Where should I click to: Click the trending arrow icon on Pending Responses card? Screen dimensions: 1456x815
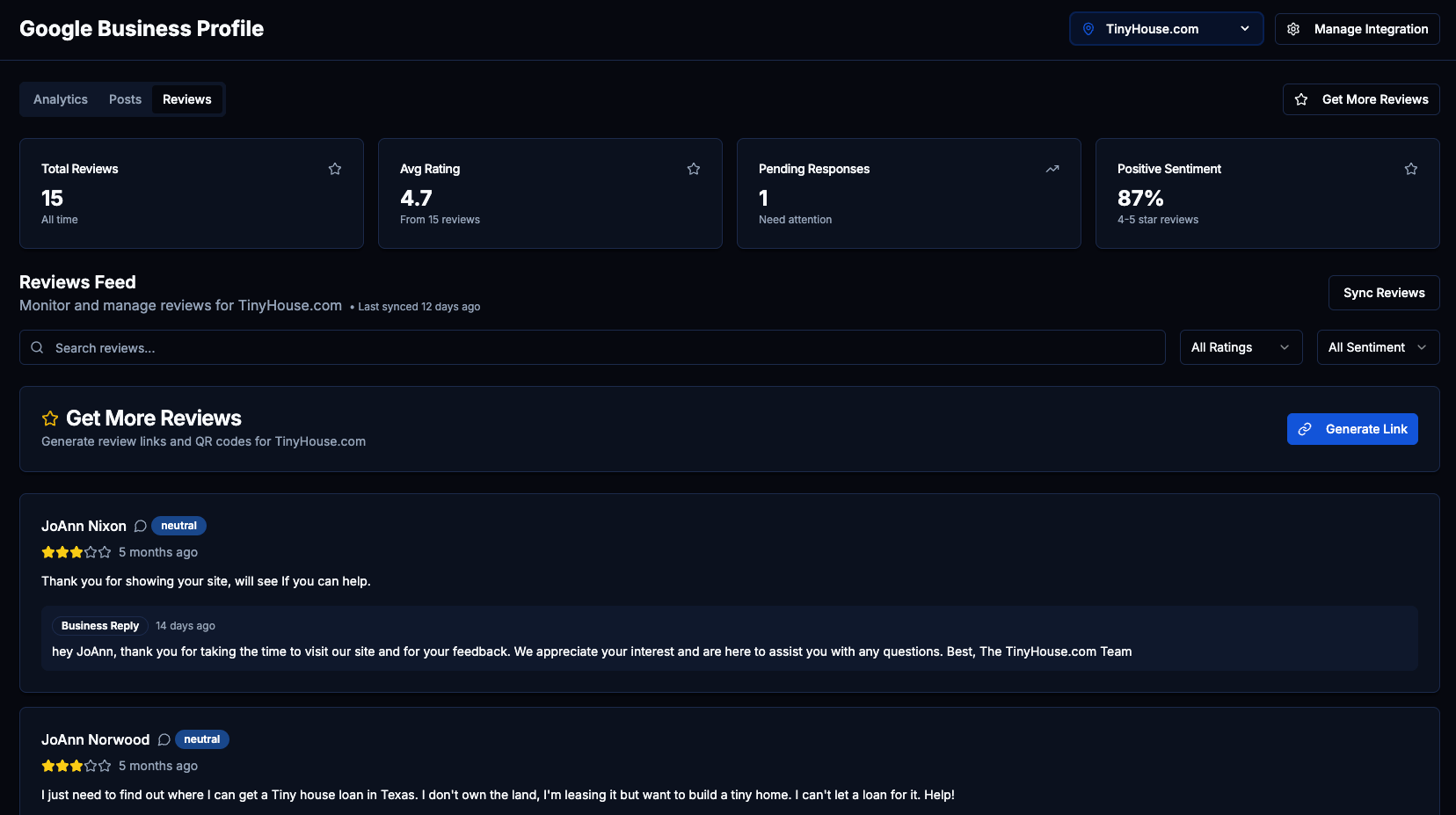click(x=1052, y=168)
